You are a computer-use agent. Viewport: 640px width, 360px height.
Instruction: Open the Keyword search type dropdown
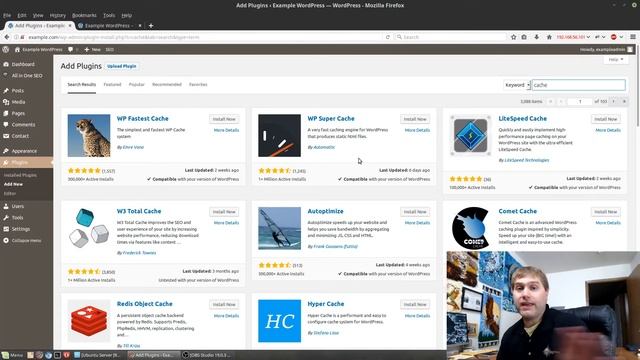pyautogui.click(x=517, y=85)
